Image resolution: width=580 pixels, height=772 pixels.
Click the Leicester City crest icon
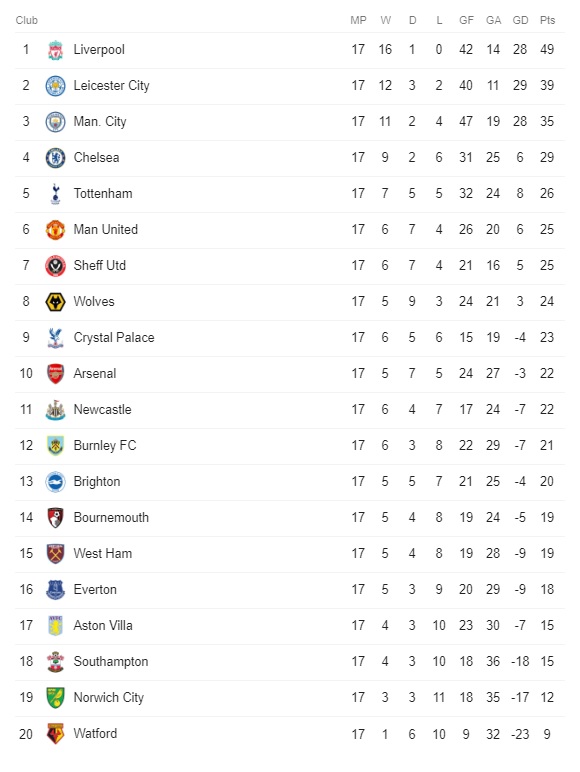(55, 86)
